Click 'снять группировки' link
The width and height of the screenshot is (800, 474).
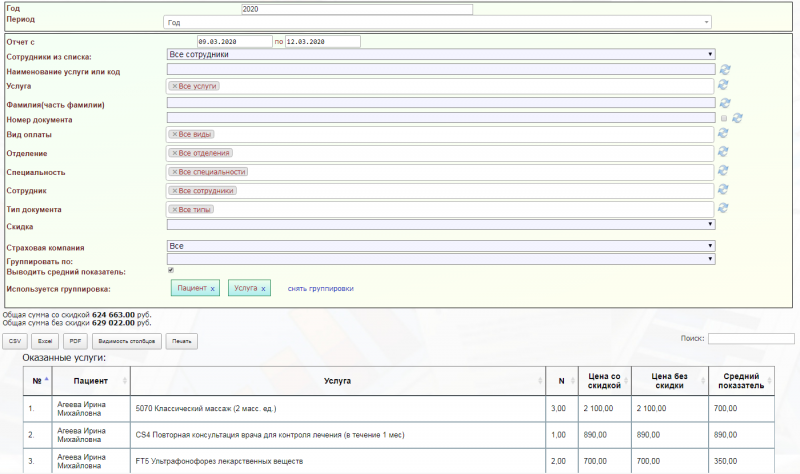point(320,288)
